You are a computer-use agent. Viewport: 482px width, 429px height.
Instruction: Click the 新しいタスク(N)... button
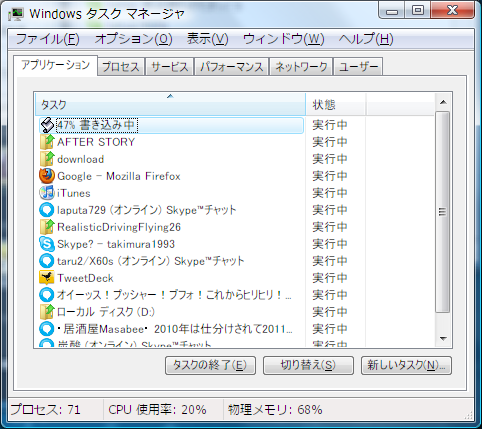[x=406, y=365]
